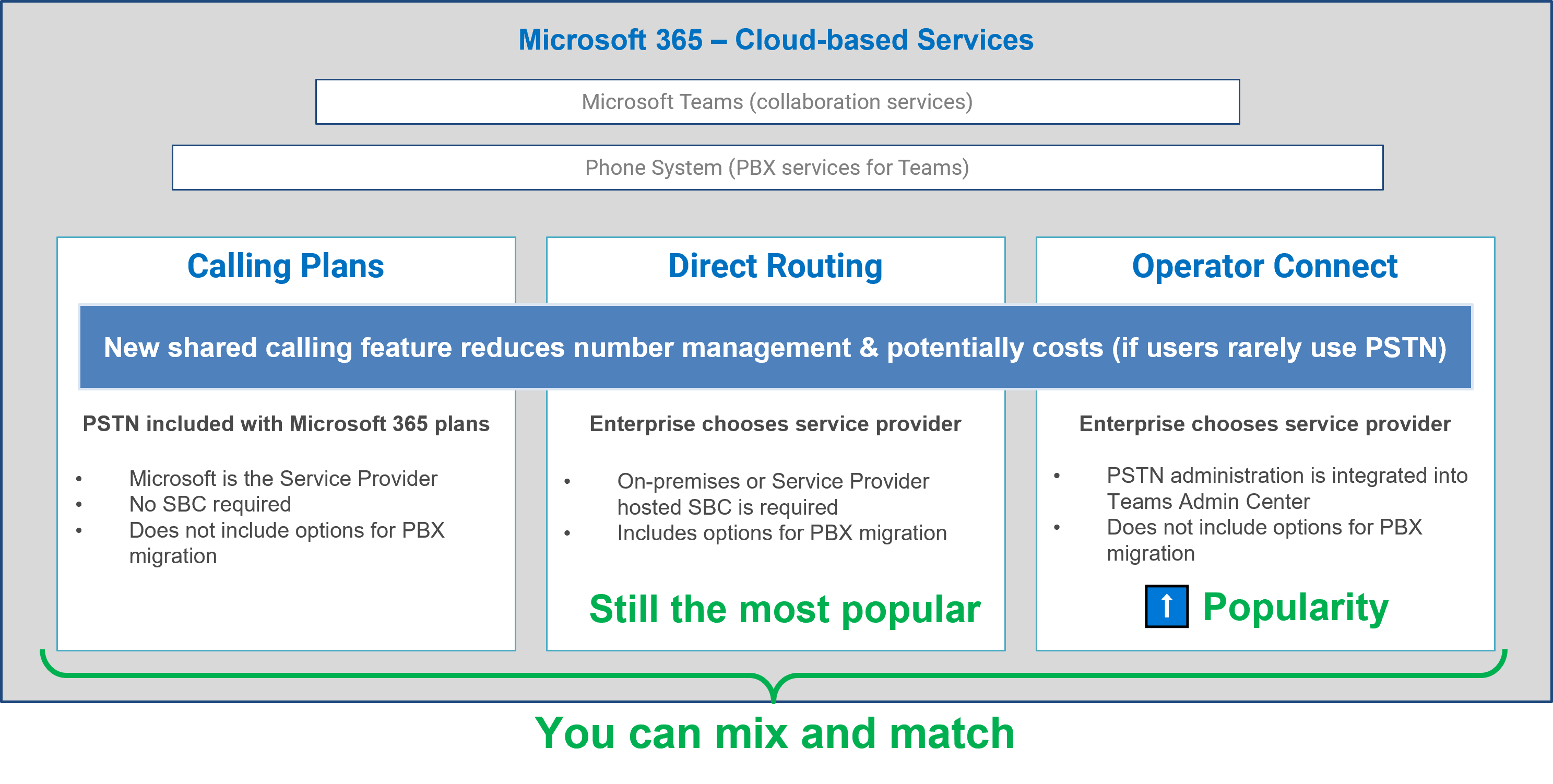Click the blue up-arrow Popularity icon
This screenshot has height=784, width=1553.
pos(1167,605)
